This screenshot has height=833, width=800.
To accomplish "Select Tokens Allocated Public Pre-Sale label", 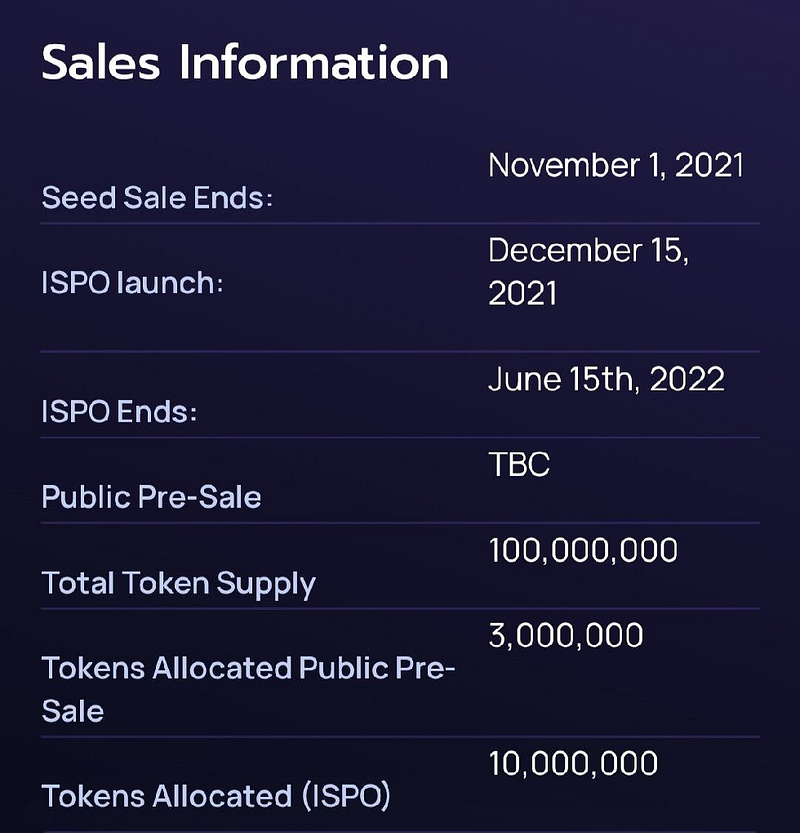I will 249,690.
